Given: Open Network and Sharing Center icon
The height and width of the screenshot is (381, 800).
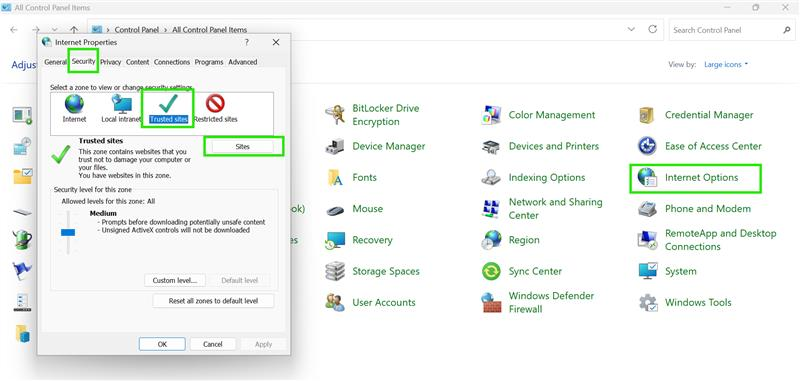Looking at the screenshot, I should (x=491, y=209).
